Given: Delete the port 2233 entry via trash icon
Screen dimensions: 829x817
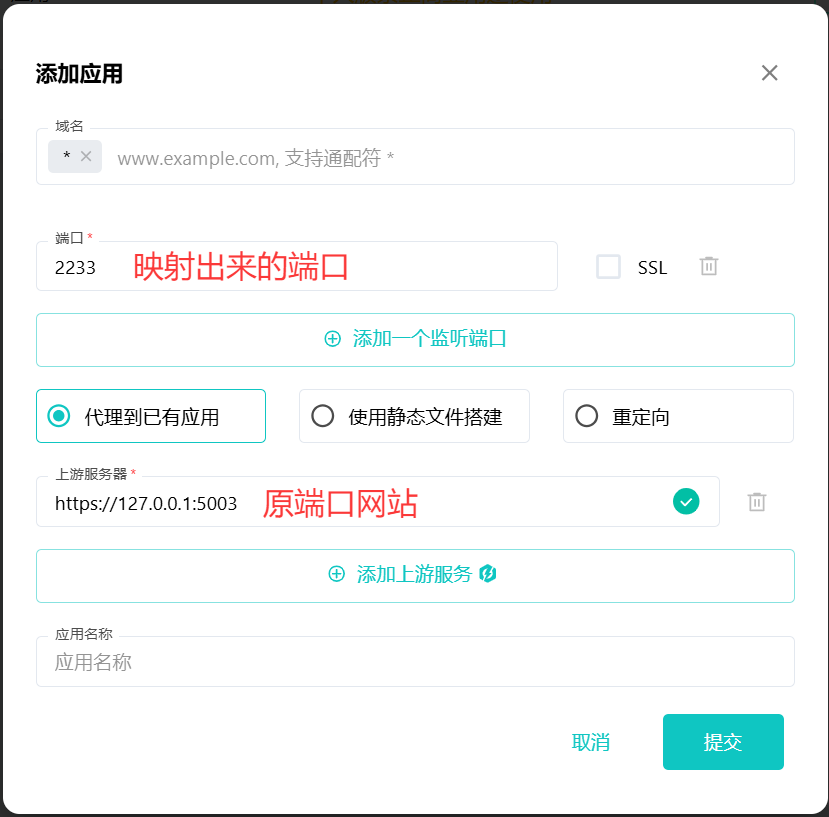Looking at the screenshot, I should 708,266.
